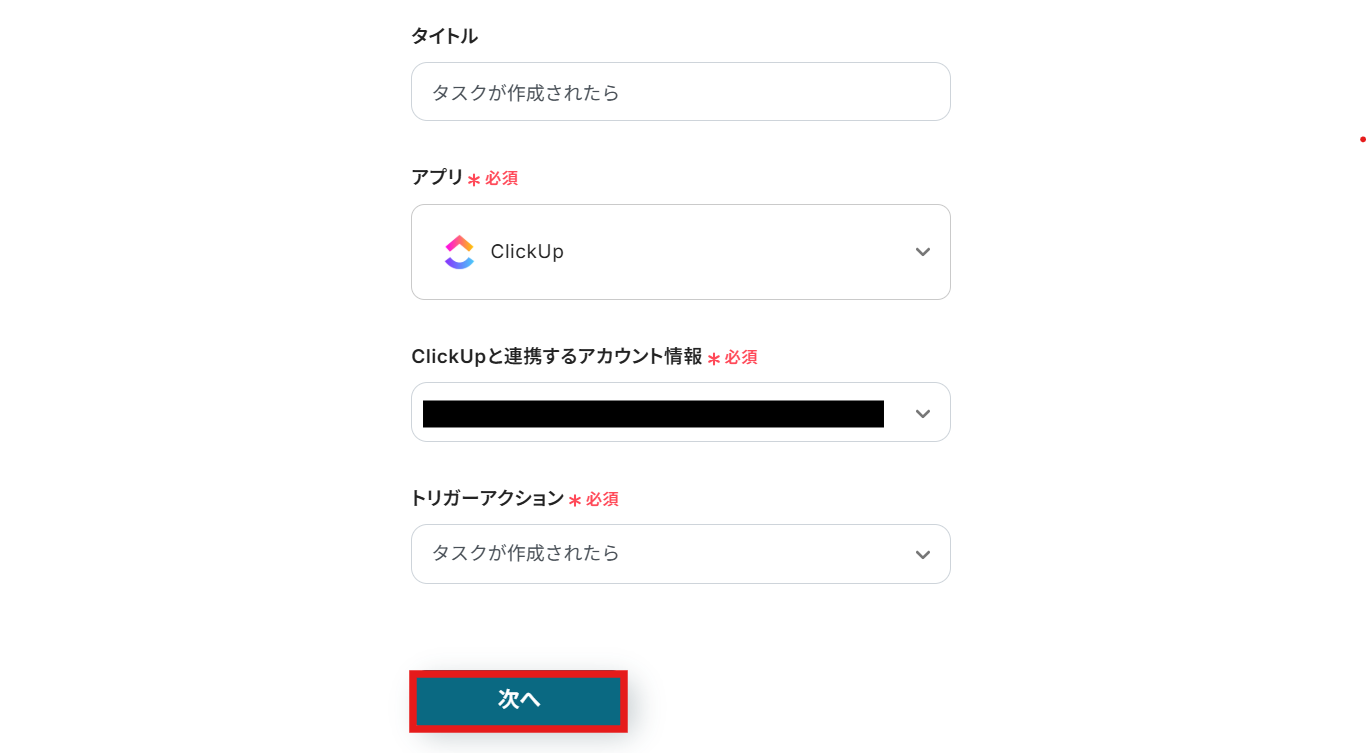Click the redacted account name bar
1366x753 pixels.
653,413
